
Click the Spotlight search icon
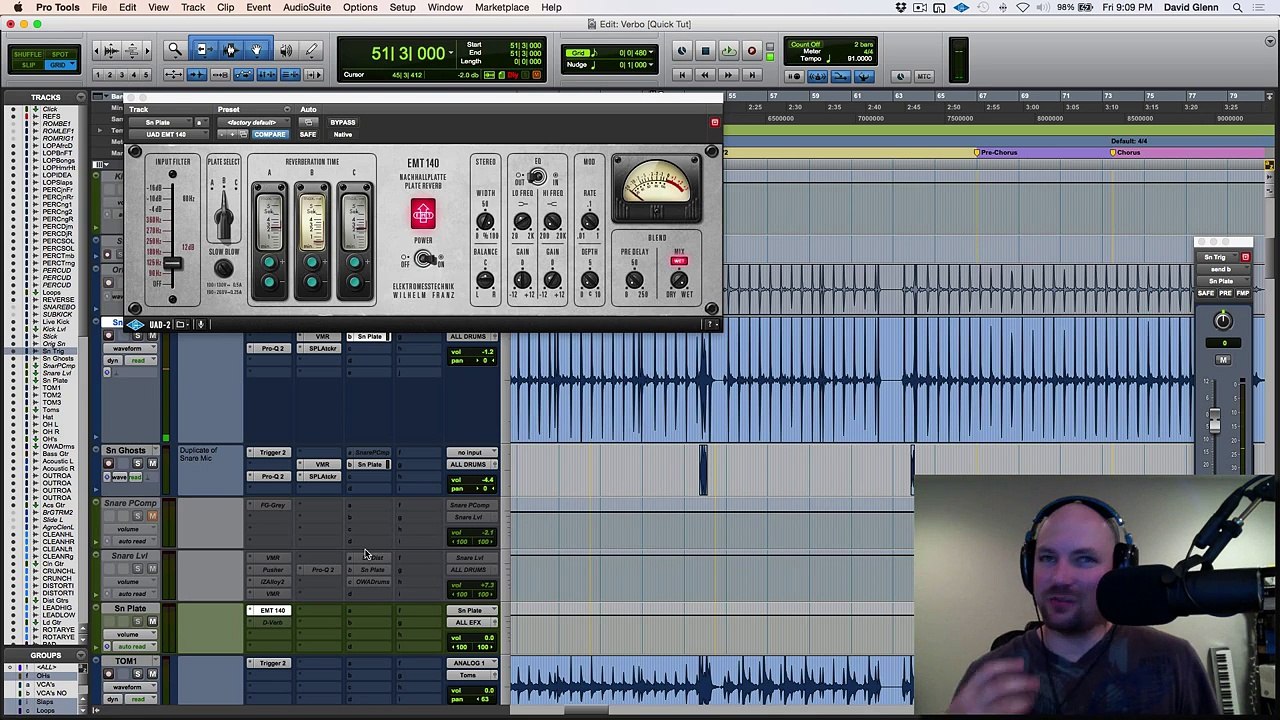(x=1237, y=7)
